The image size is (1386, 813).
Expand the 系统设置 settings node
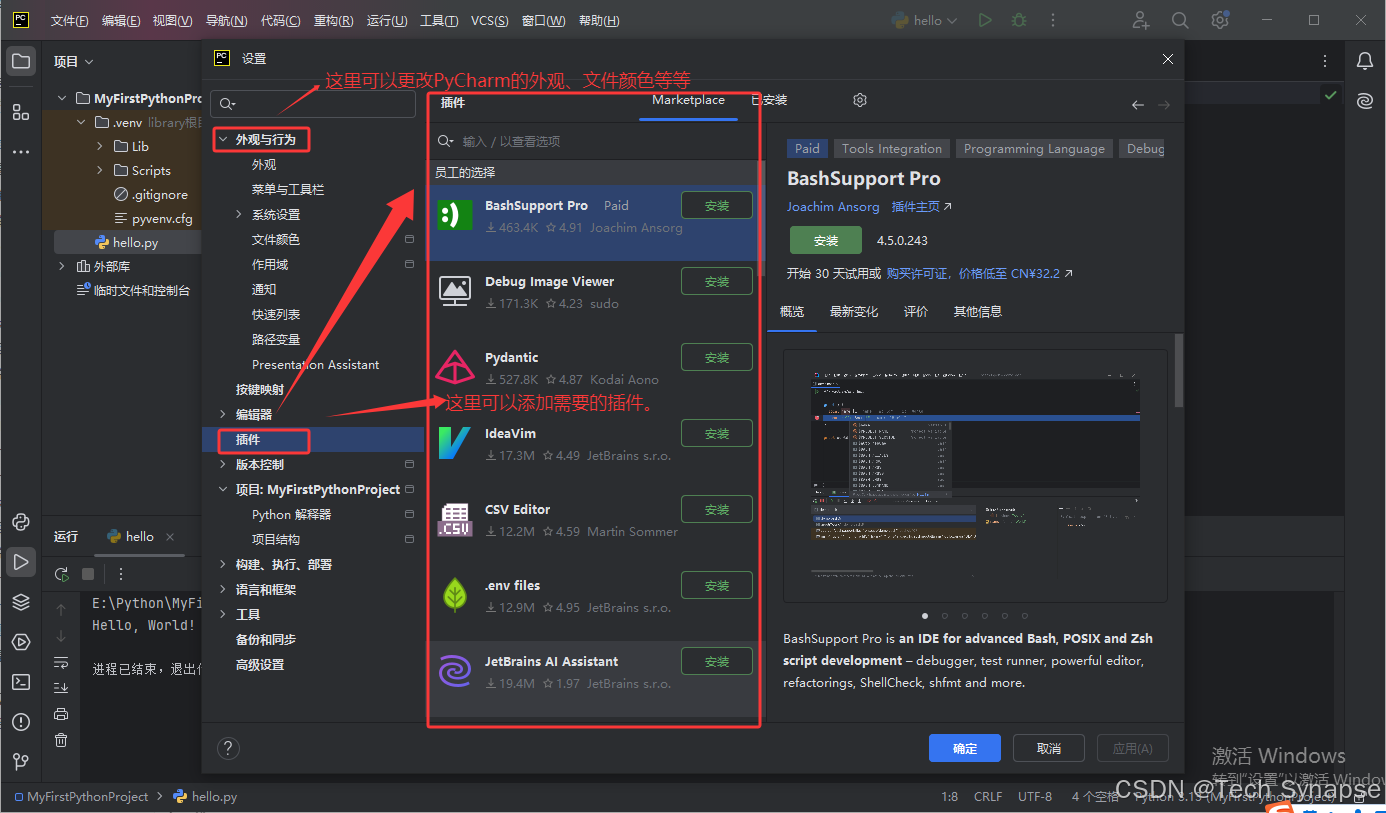click(239, 214)
